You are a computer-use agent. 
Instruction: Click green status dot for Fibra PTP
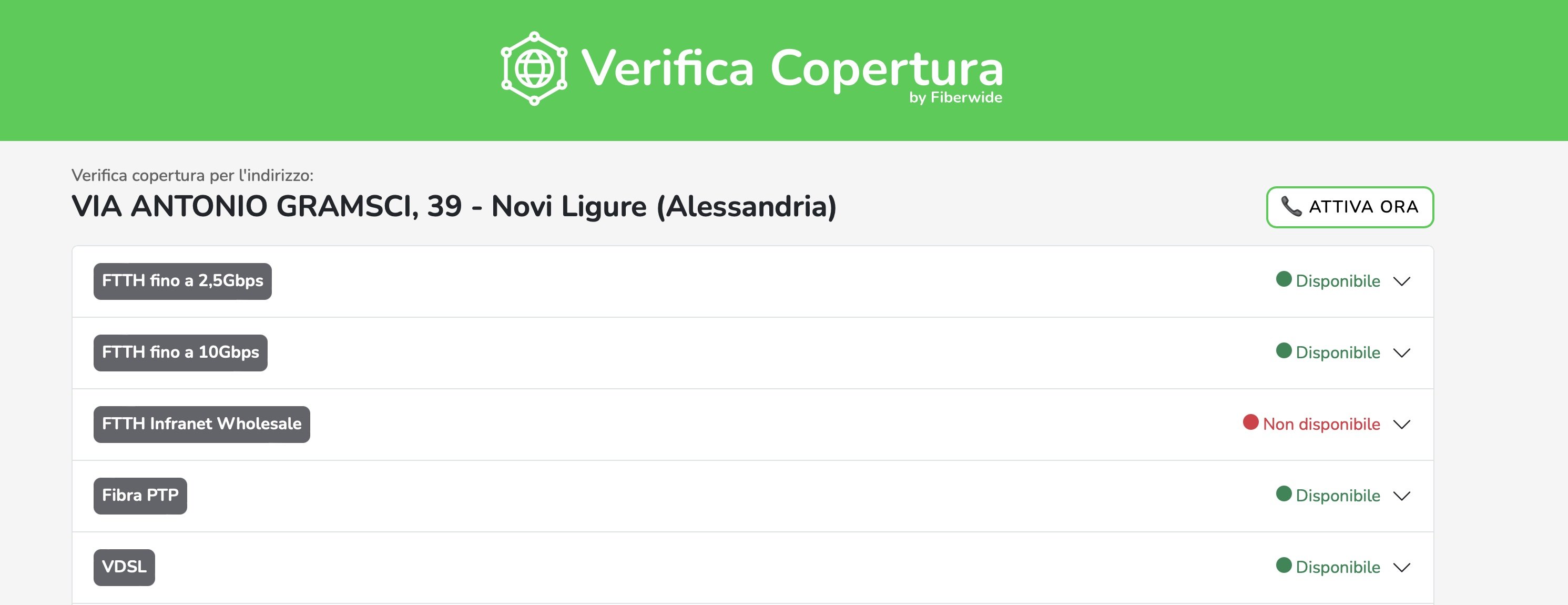pos(1284,494)
